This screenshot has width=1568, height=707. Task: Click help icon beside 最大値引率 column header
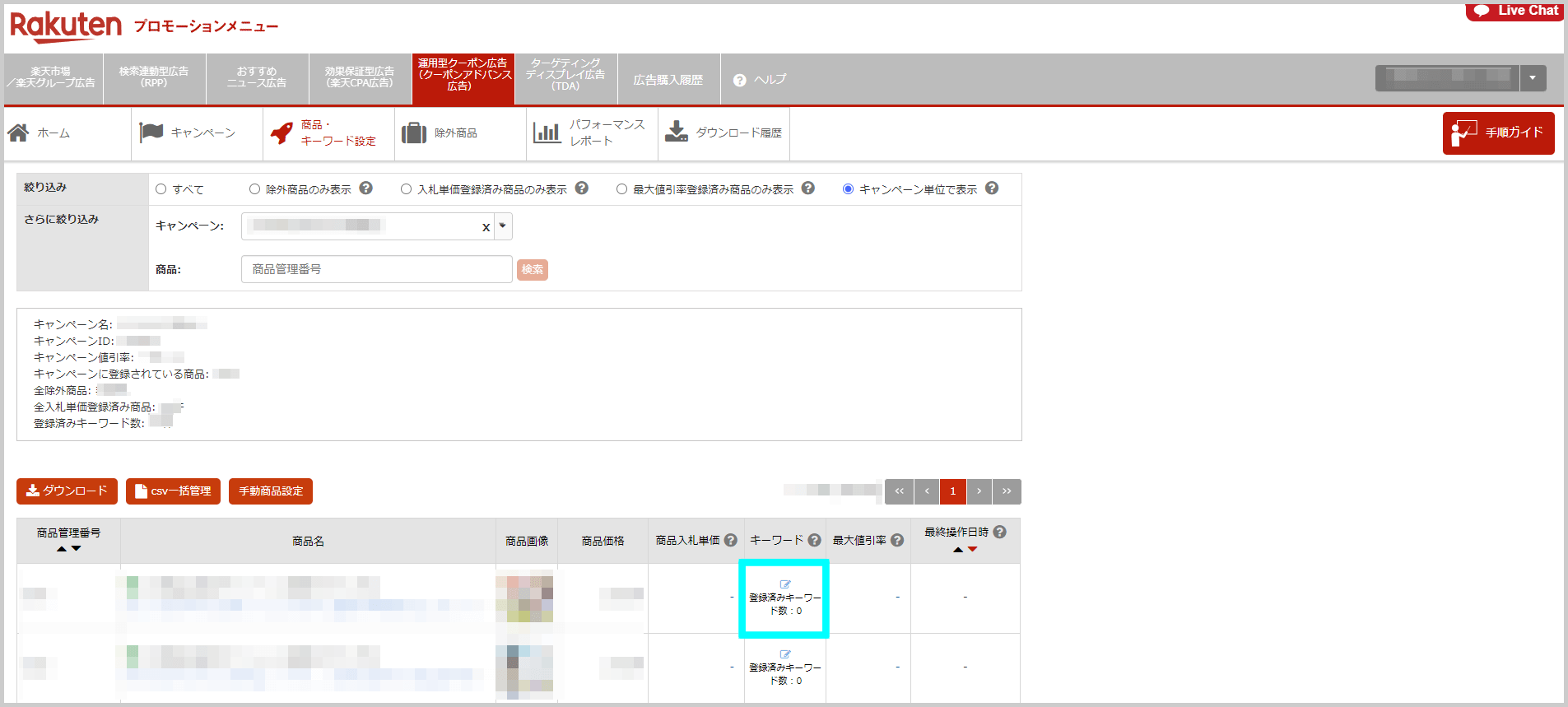tap(897, 541)
